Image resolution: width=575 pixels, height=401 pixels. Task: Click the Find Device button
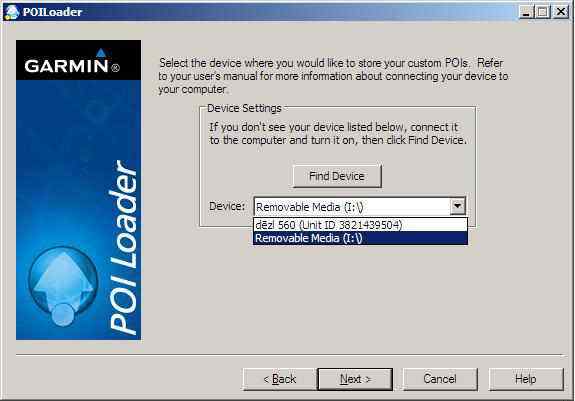(337, 176)
